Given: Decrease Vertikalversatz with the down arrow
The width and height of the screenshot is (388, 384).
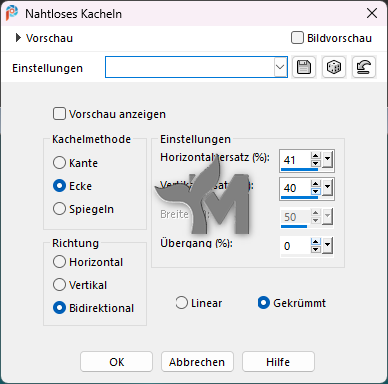Looking at the screenshot, I should pos(316,192).
